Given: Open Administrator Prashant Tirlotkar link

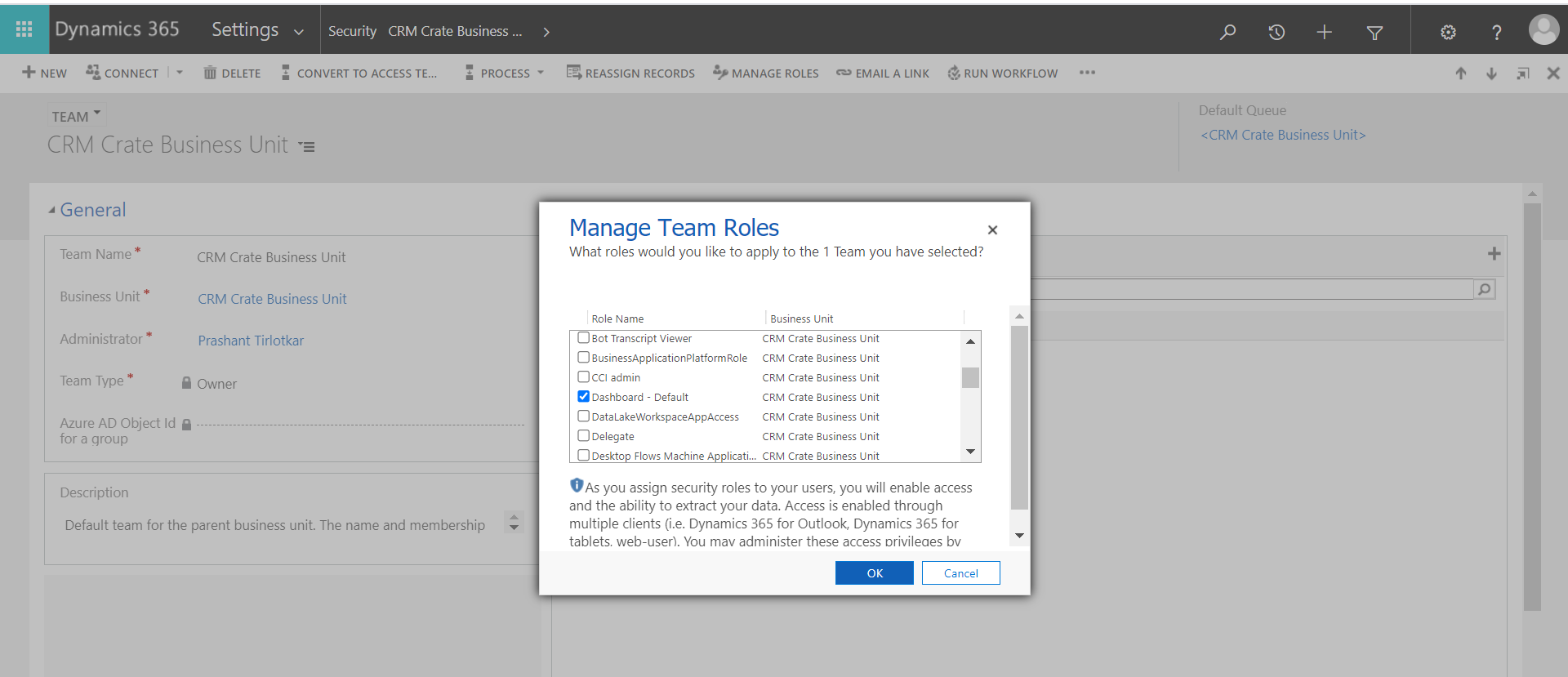Looking at the screenshot, I should [251, 341].
